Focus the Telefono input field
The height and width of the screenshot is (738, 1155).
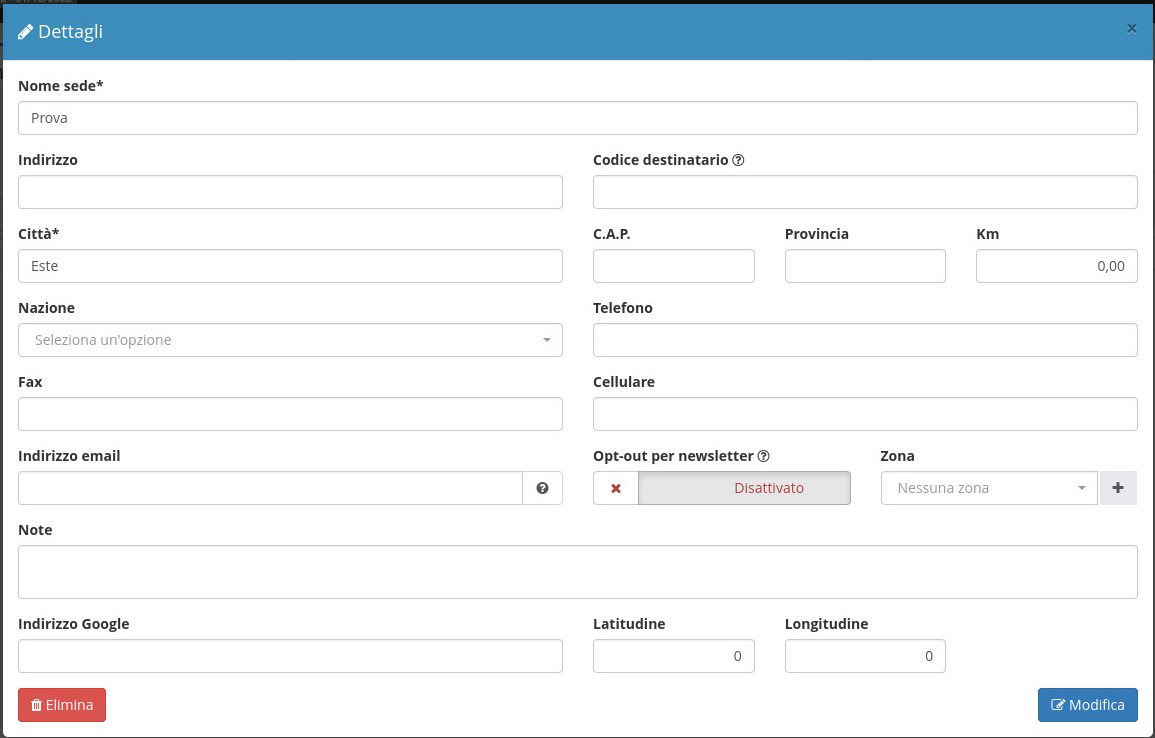pos(865,340)
